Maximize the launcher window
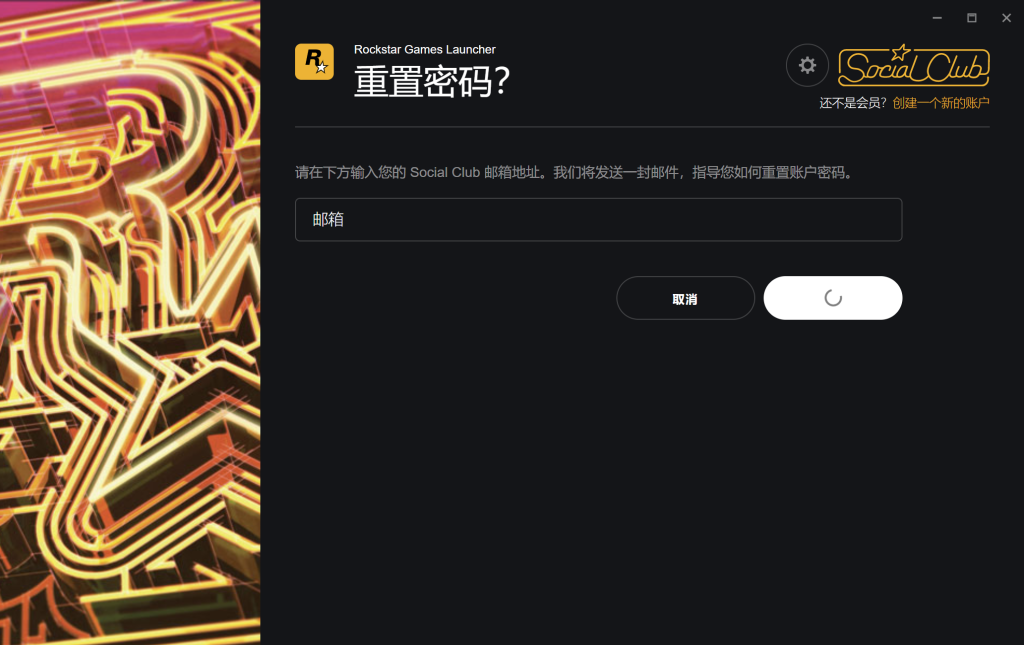 point(972,18)
